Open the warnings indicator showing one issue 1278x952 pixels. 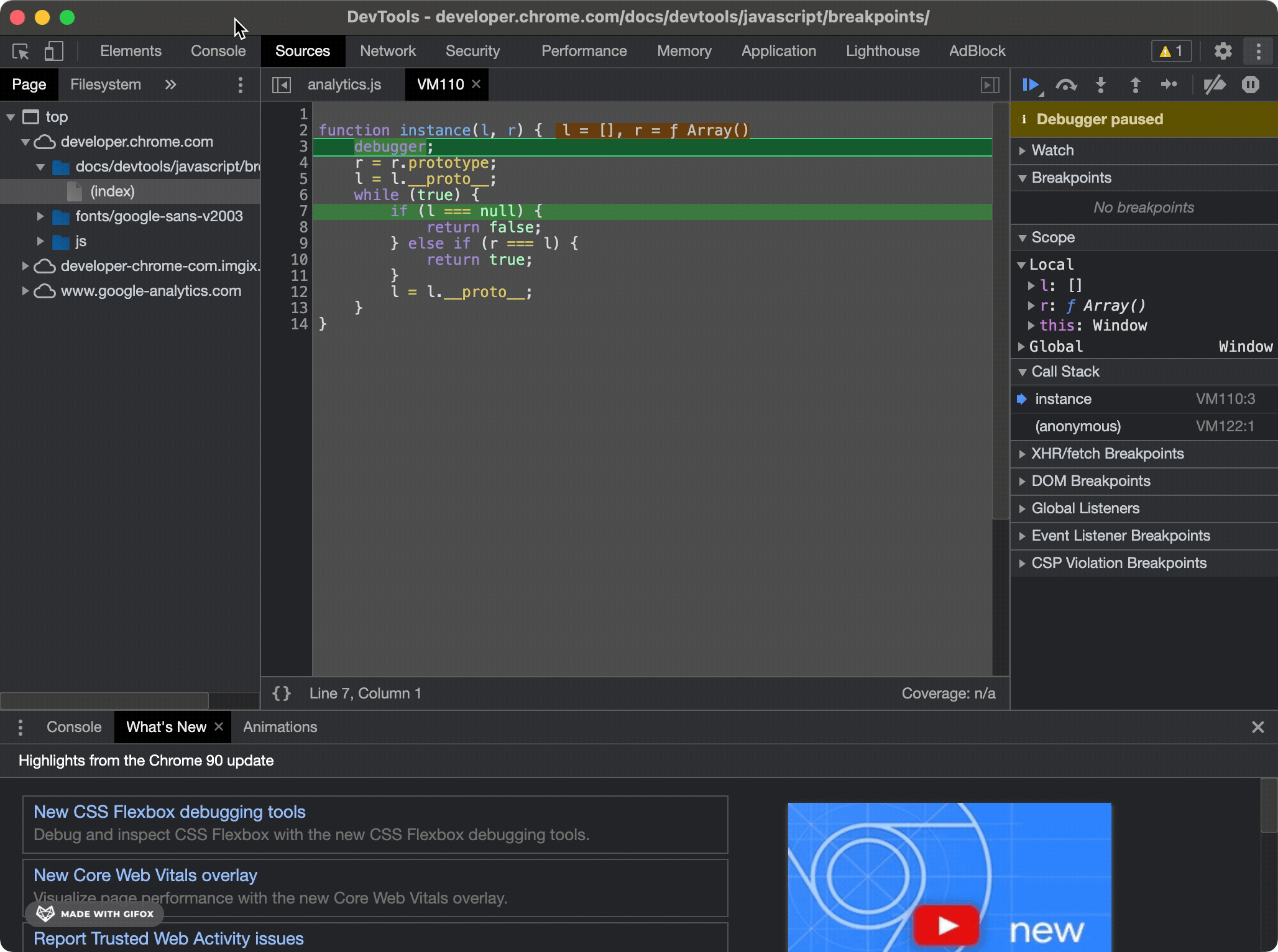(1171, 51)
